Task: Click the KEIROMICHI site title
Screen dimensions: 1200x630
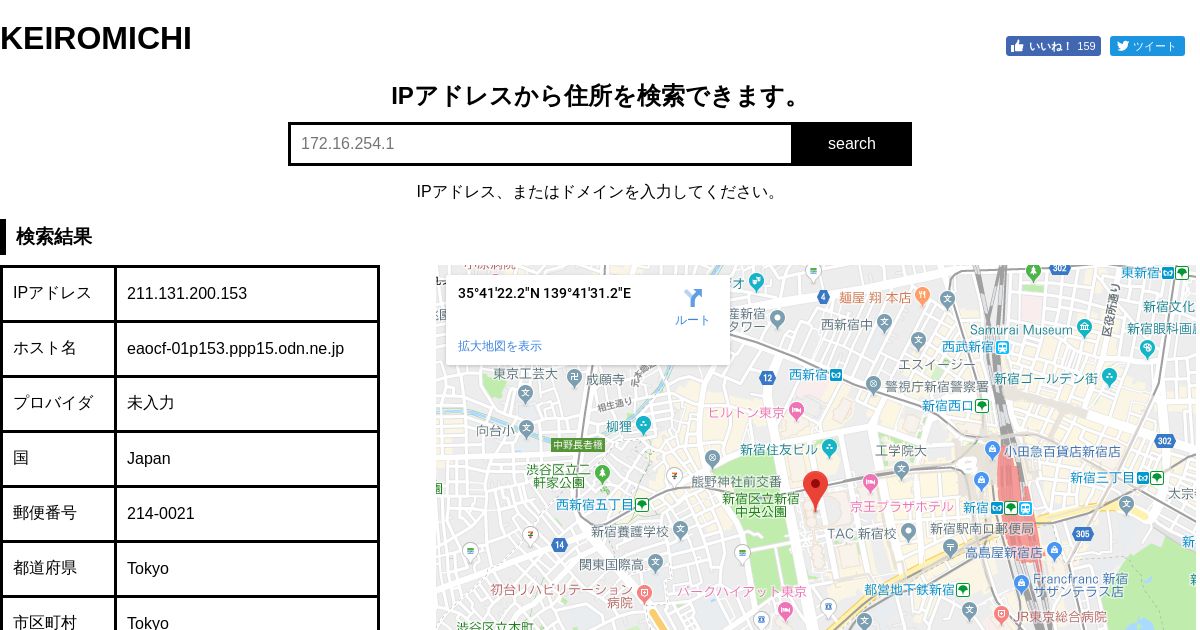Action: coord(96,39)
